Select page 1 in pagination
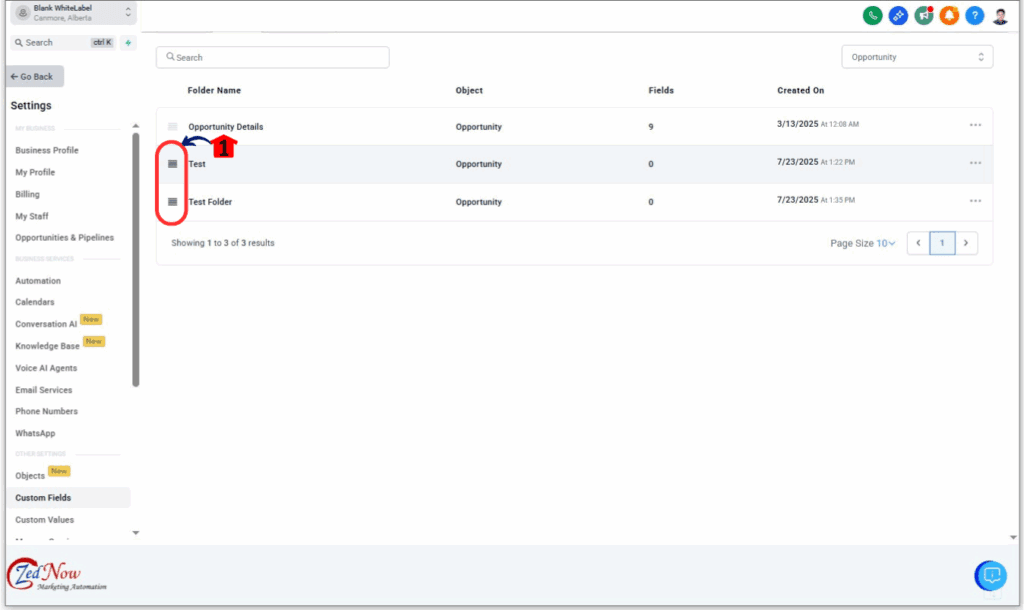This screenshot has height=610, width=1024. point(942,243)
